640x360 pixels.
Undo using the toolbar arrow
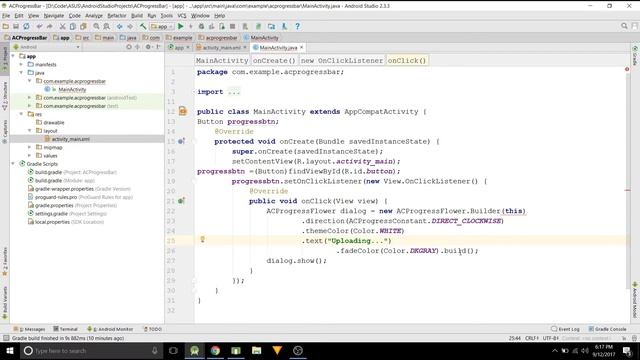click(39, 27)
